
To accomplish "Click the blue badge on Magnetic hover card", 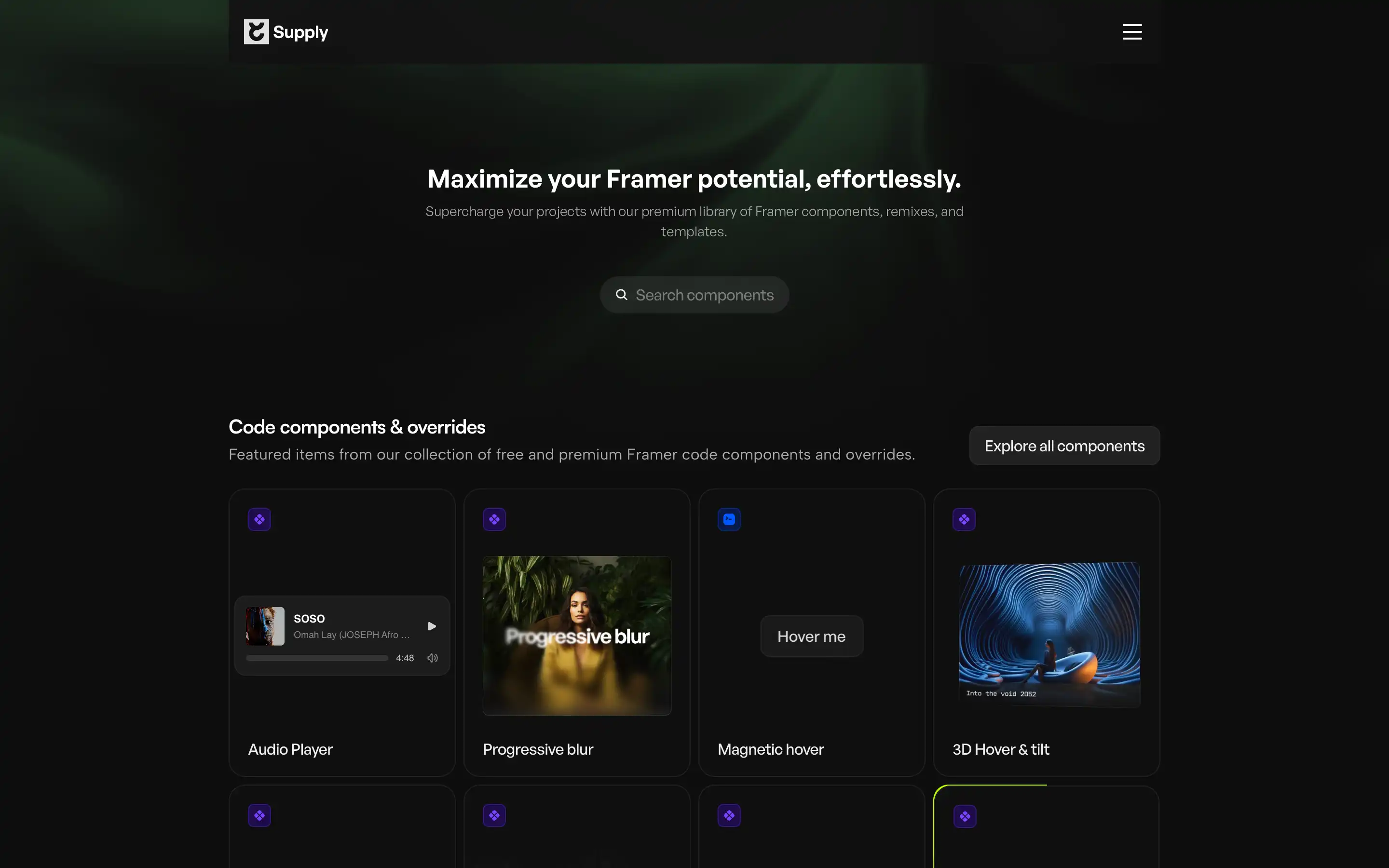I will (x=729, y=519).
